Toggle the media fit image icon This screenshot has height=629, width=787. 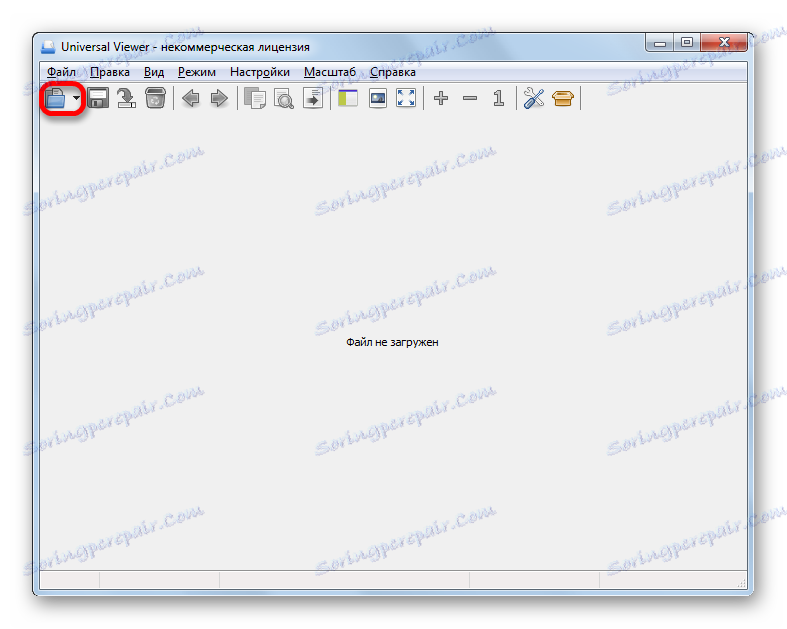pyautogui.click(x=377, y=98)
